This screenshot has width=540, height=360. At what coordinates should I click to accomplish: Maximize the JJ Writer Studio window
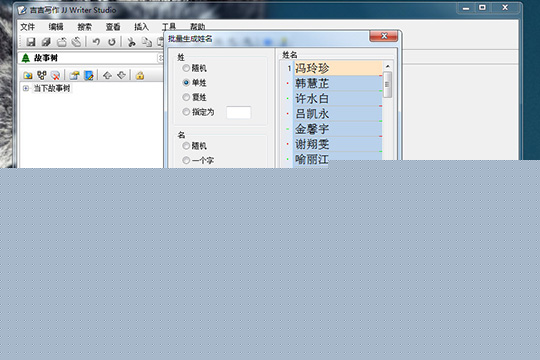tap(482, 8)
